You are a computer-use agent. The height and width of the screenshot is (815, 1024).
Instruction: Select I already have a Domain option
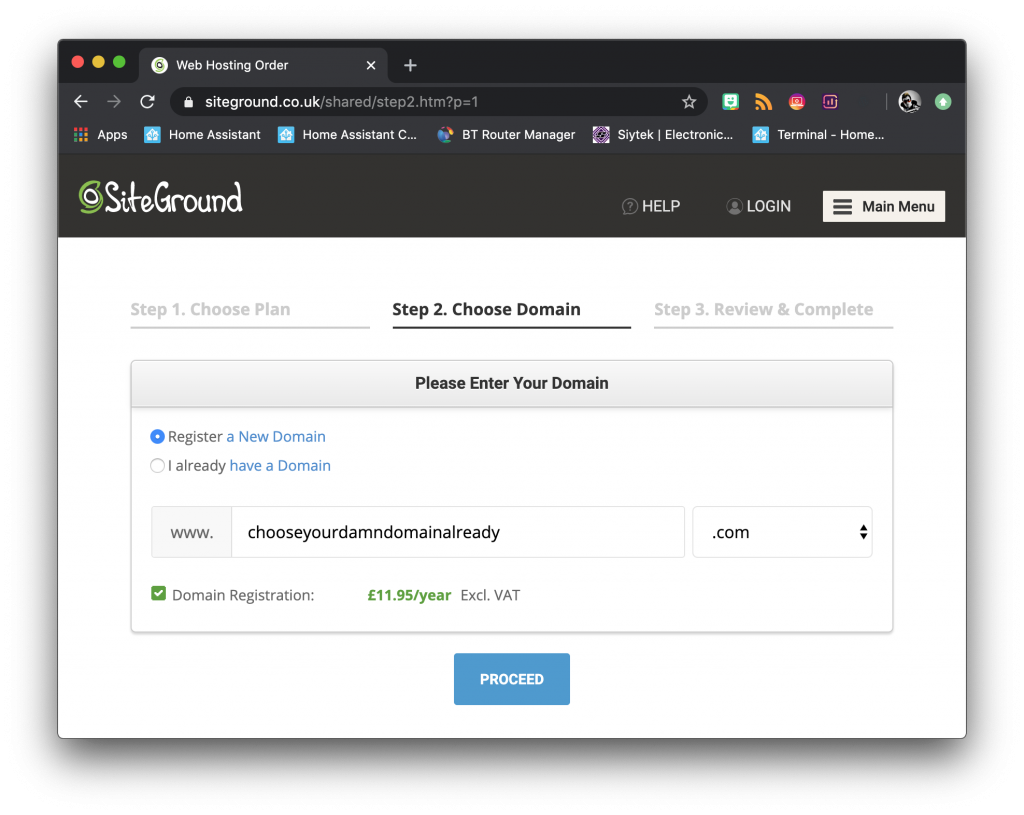(x=157, y=466)
